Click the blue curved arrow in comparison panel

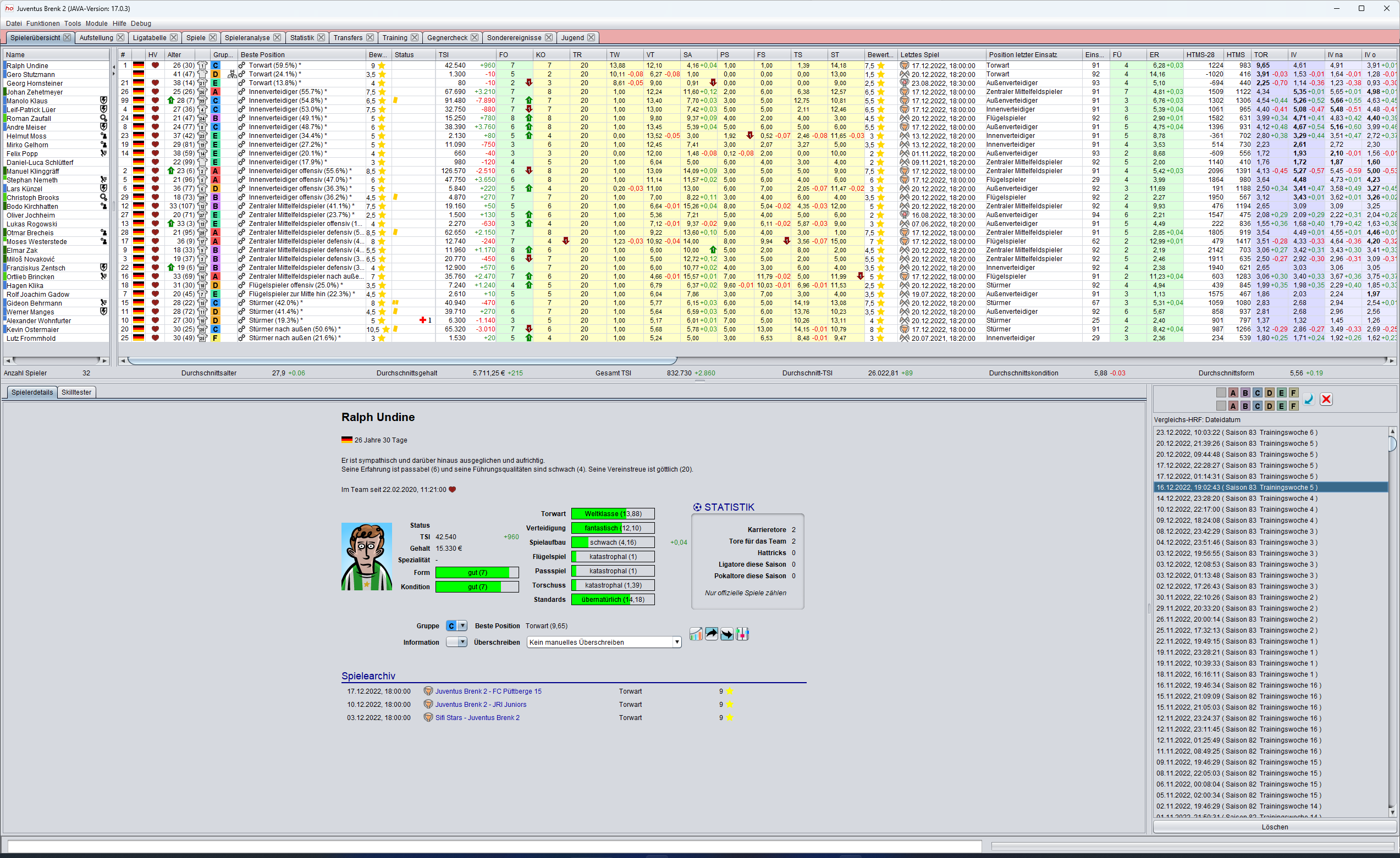[1308, 400]
